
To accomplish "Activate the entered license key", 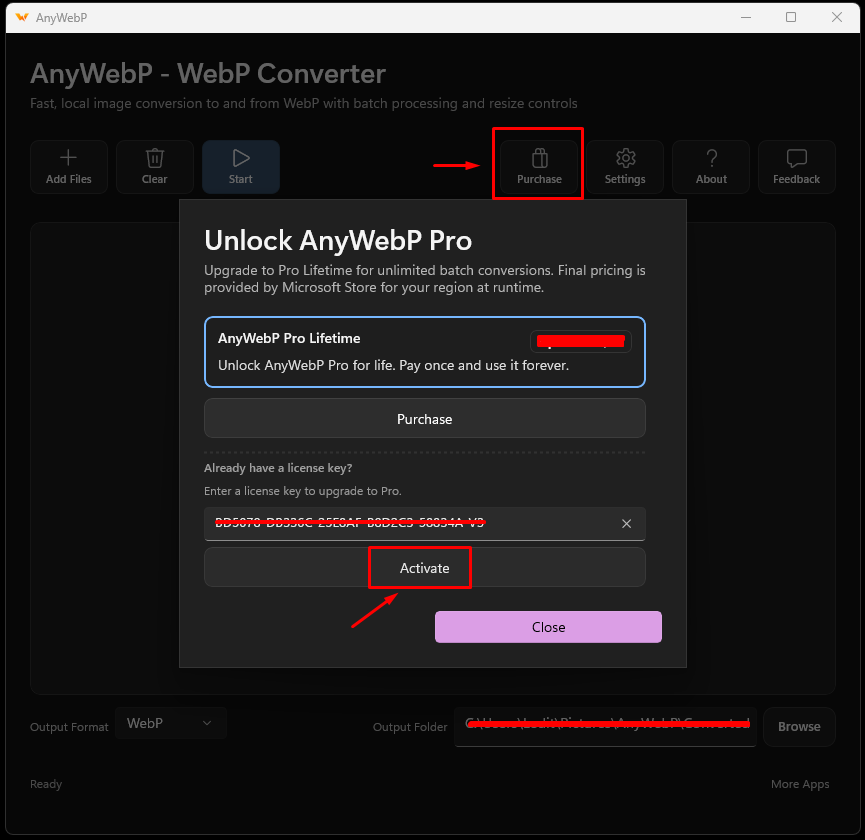I will 424,568.
